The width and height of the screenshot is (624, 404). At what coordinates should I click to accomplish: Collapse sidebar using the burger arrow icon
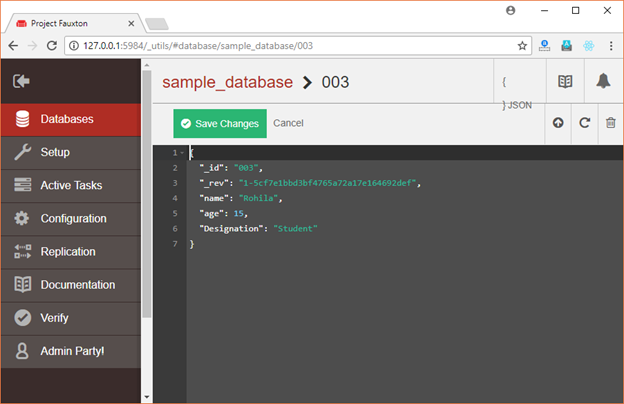(21, 81)
